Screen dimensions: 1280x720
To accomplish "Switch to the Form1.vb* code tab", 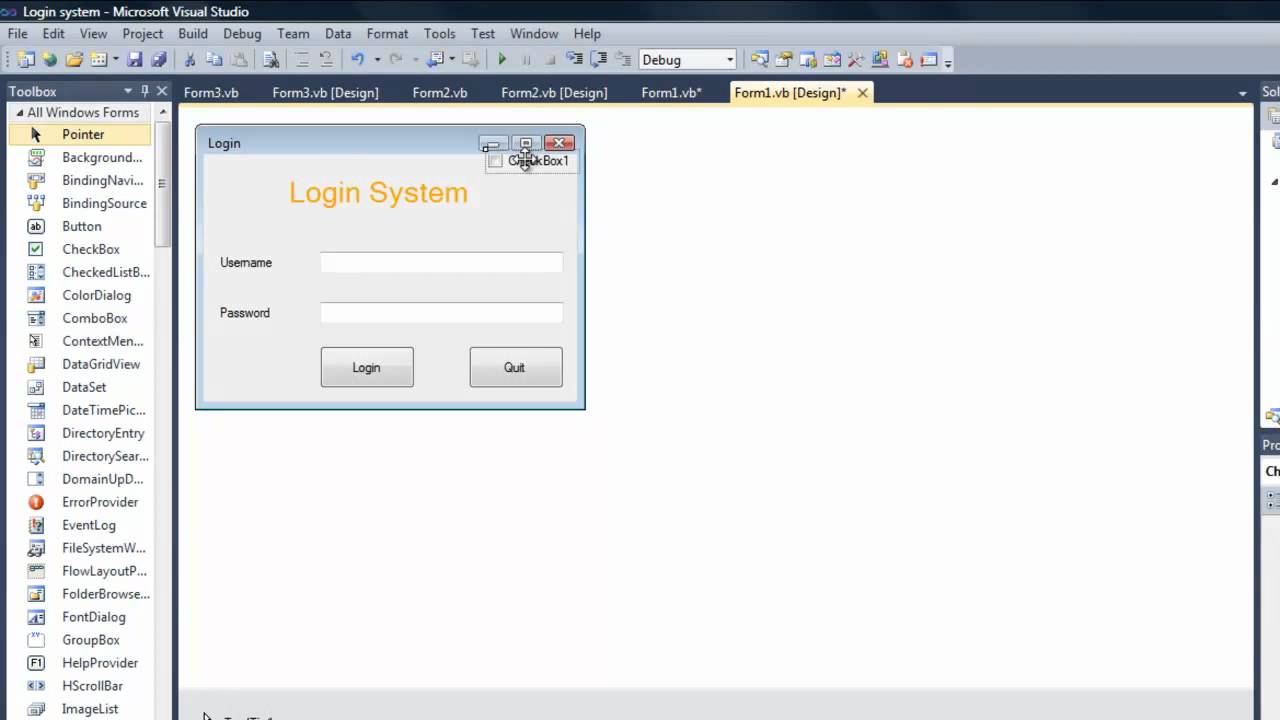I will (671, 93).
